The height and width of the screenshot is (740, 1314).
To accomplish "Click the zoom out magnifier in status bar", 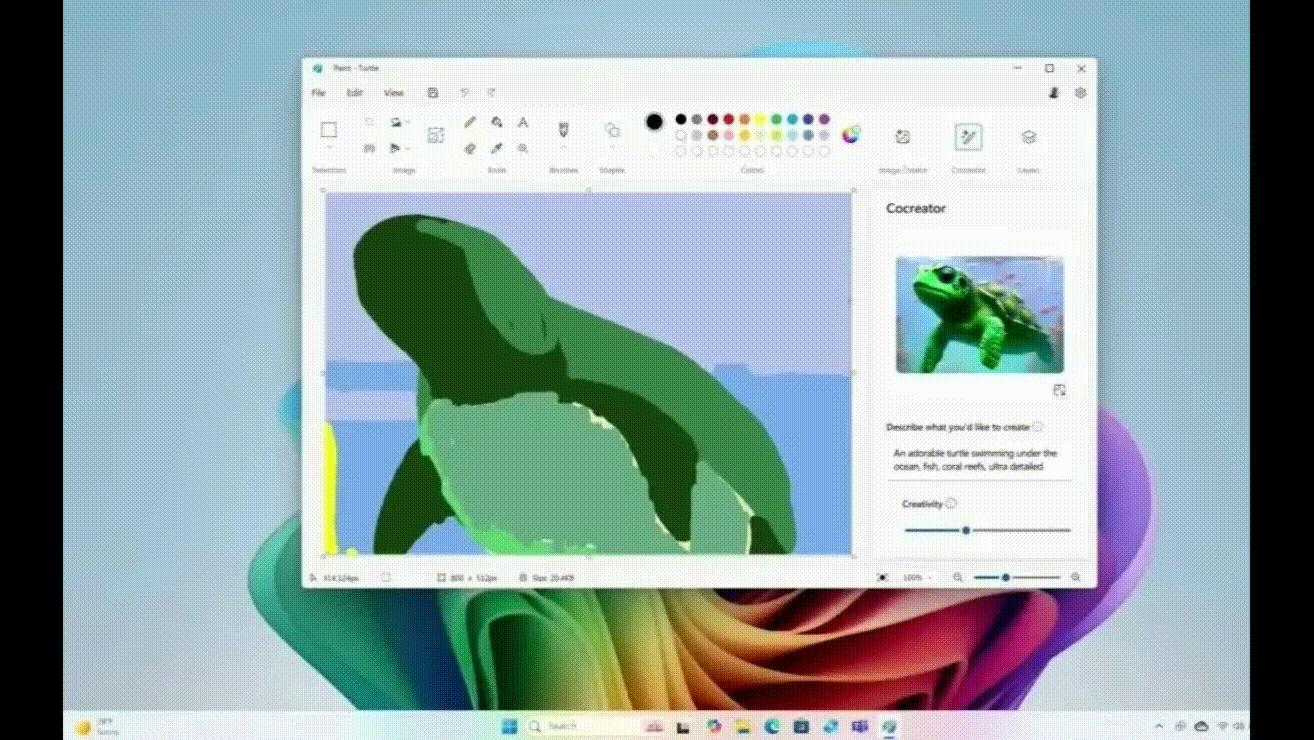I will point(958,577).
